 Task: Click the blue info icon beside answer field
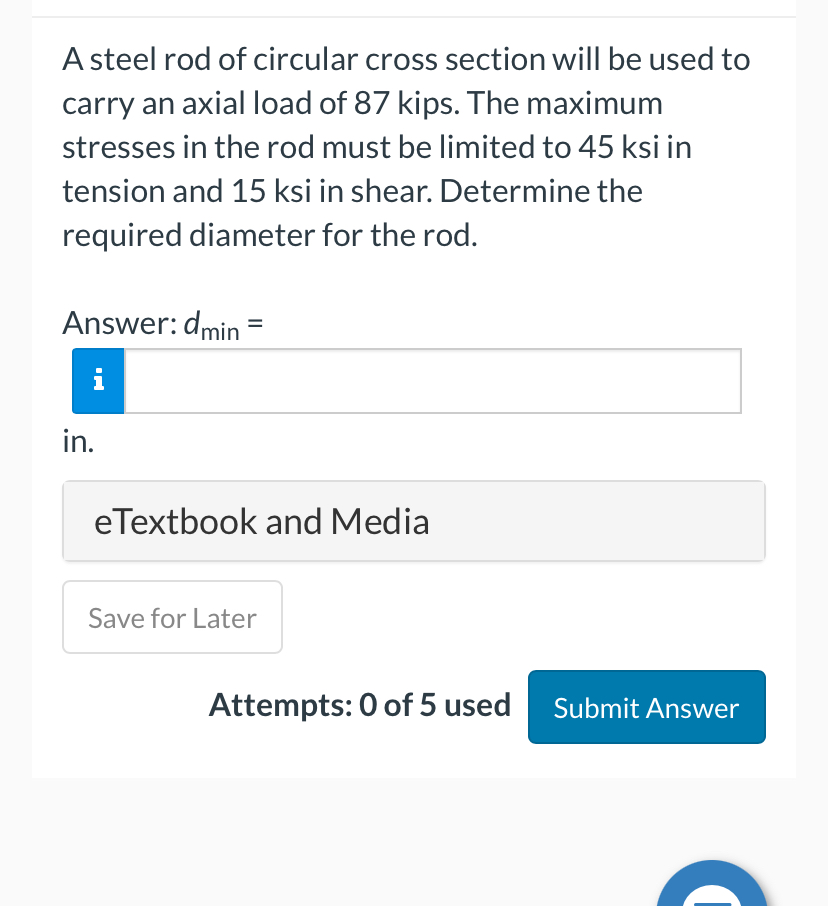98,381
